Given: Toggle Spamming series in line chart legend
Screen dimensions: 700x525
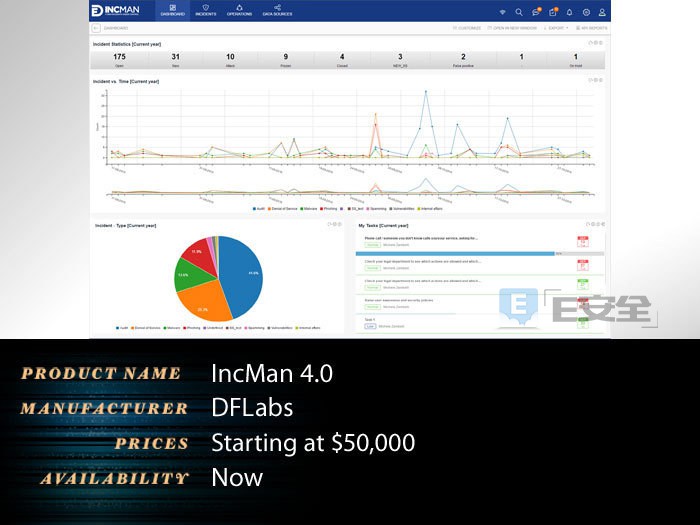Looking at the screenshot, I should coord(376,208).
